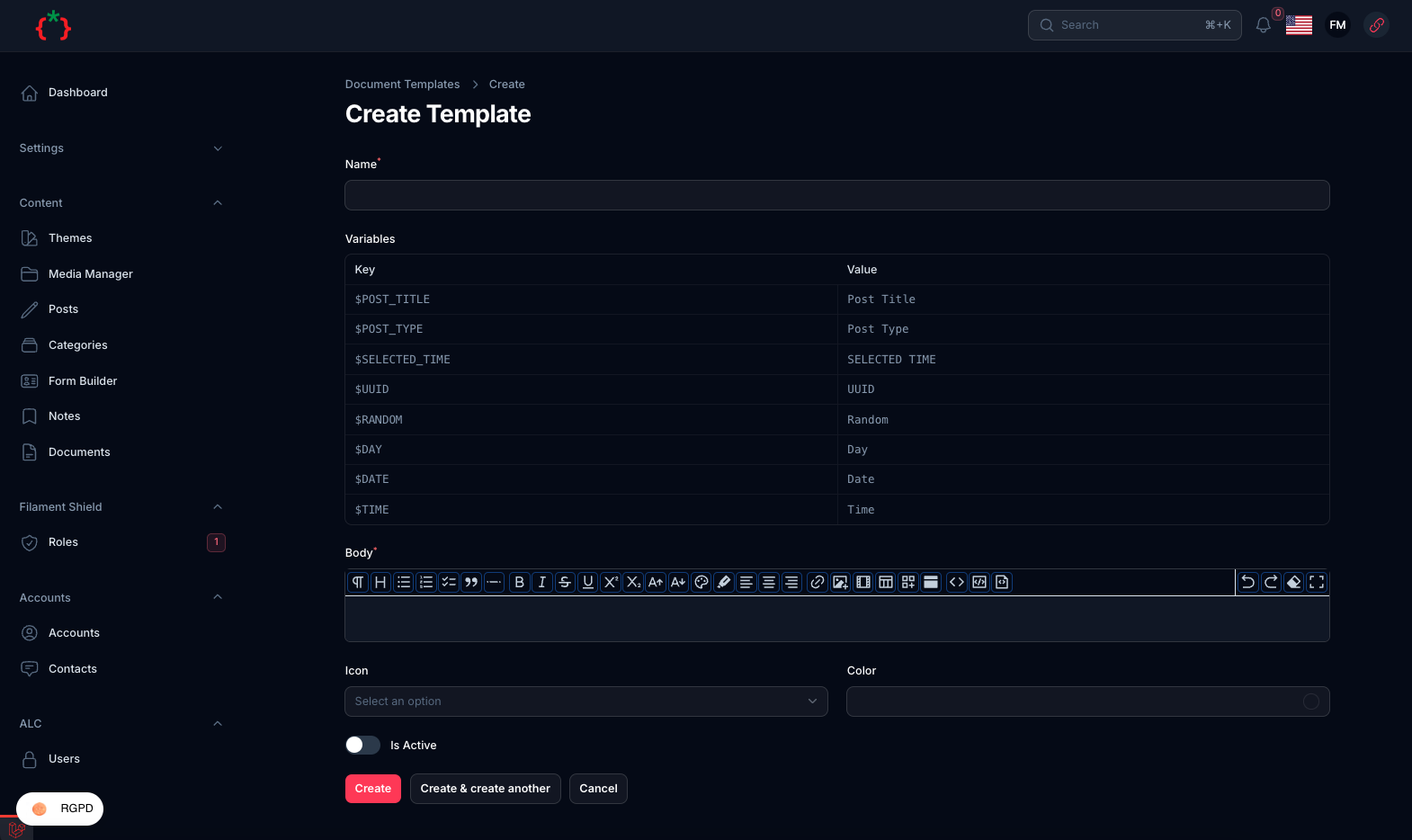
Task: Open Document Templates breadcrumb link
Action: [402, 85]
